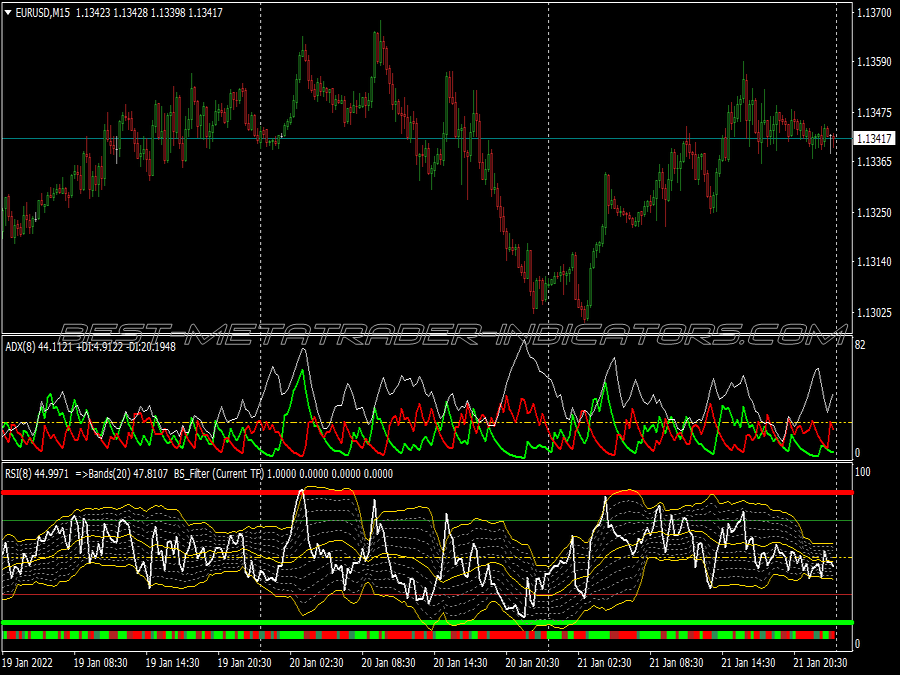Select the 20 Jan 02:30 time label
This screenshot has width=900, height=675.
tap(316, 662)
